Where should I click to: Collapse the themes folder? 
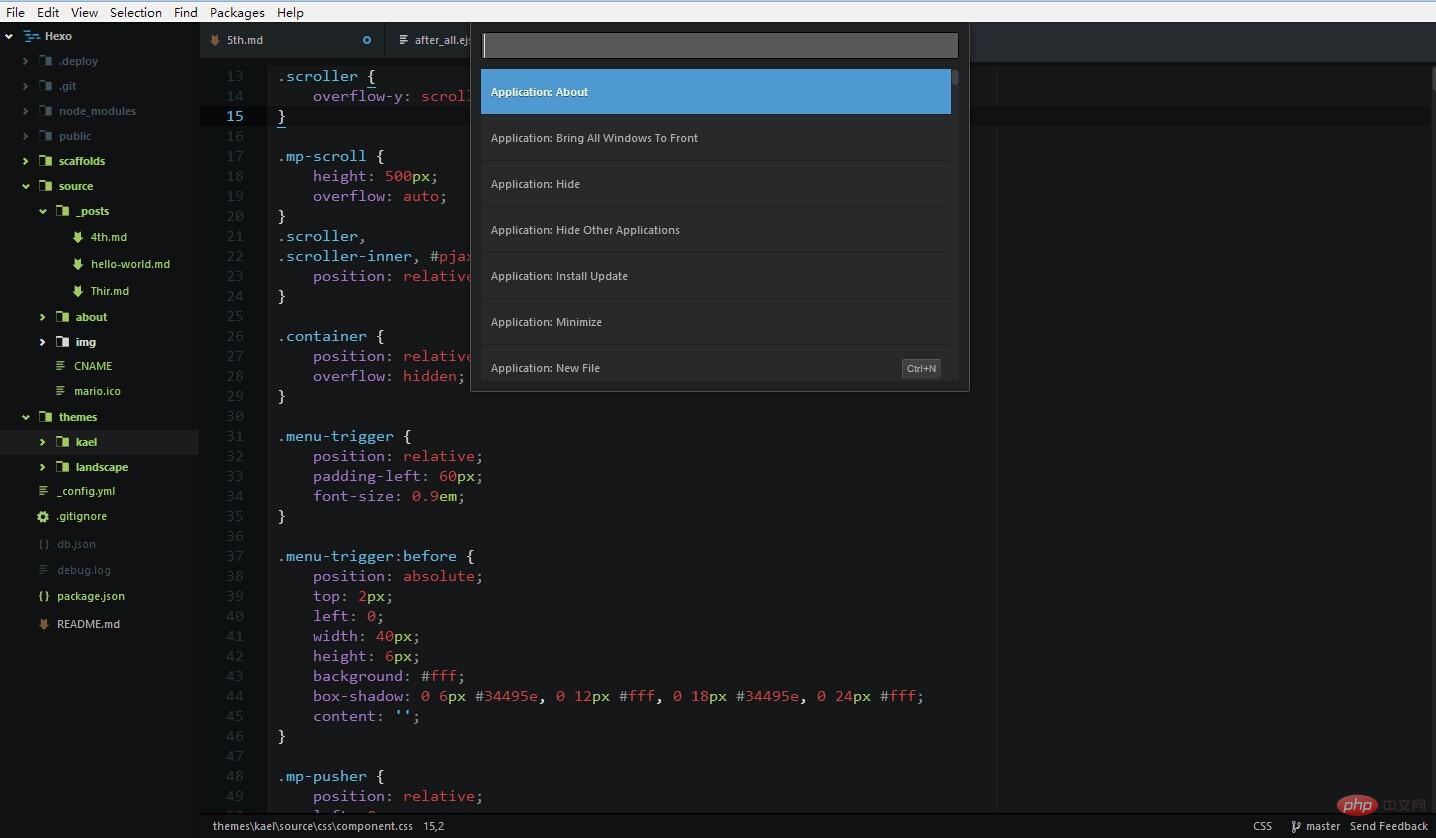pos(26,417)
